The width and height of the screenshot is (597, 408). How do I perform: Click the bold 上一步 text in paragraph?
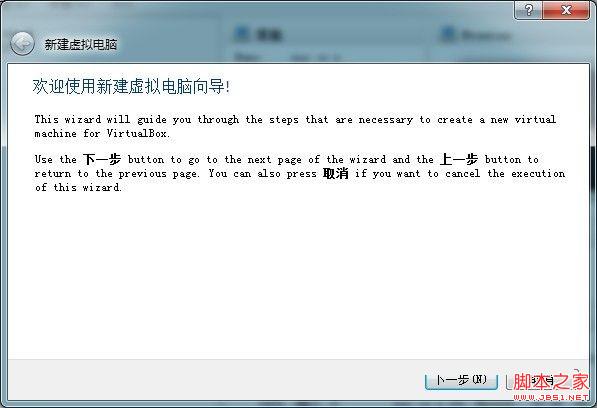(x=459, y=159)
